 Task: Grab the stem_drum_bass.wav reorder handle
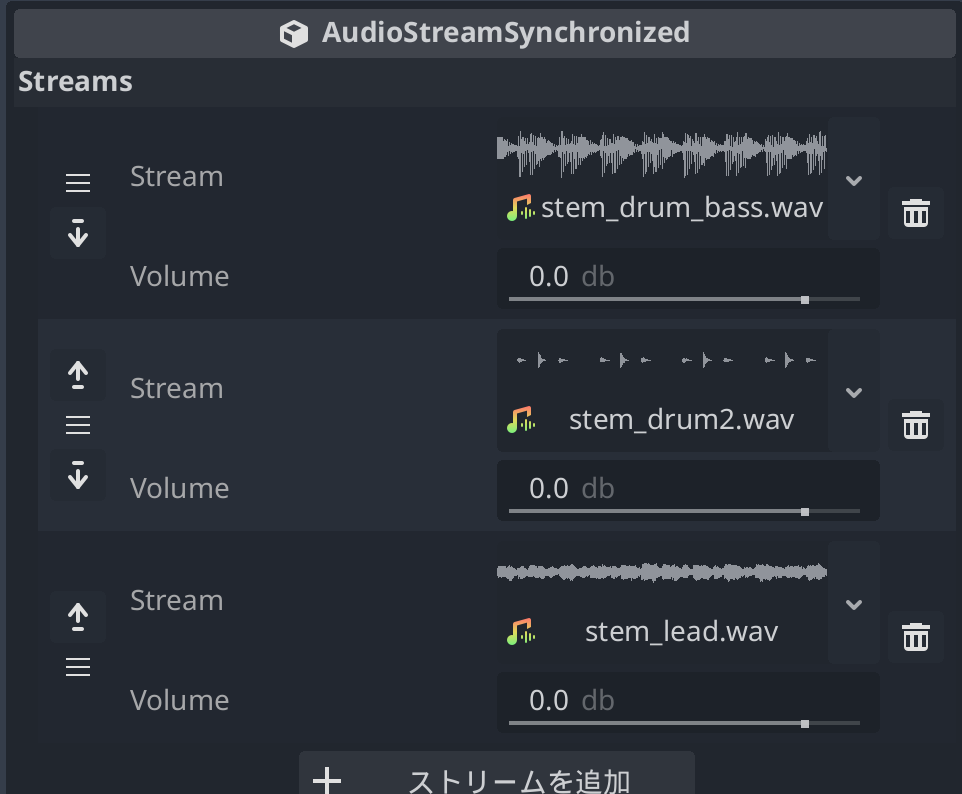78,183
